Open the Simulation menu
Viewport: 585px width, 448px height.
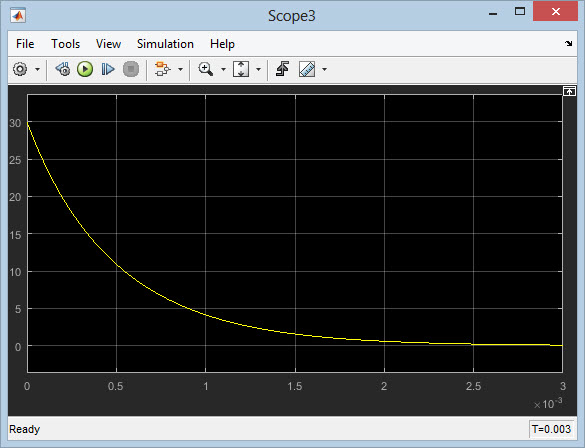coord(165,44)
